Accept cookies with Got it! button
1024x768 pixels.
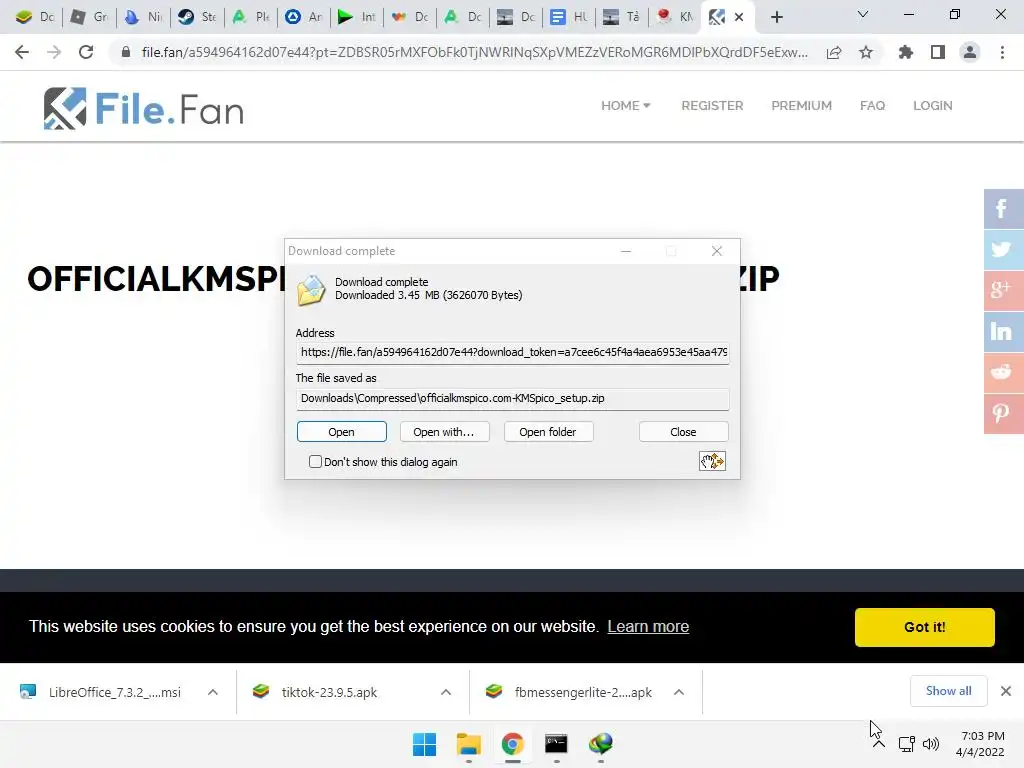click(925, 627)
